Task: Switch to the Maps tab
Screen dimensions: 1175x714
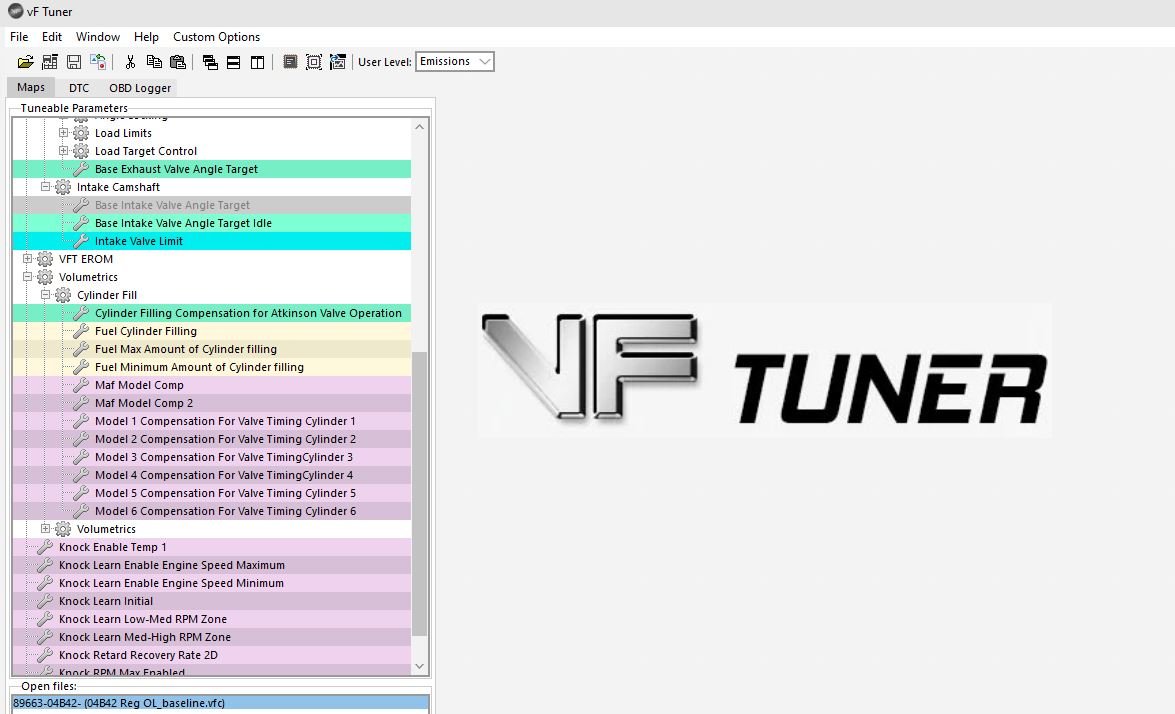Action: click(31, 87)
